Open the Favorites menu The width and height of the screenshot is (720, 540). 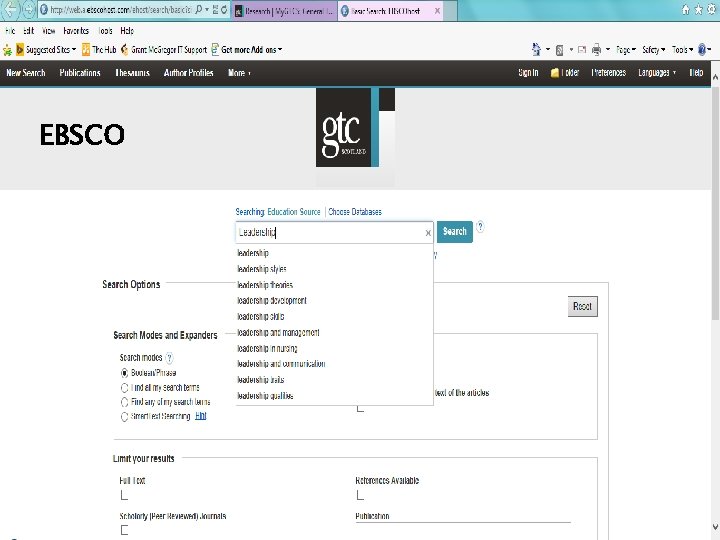pyautogui.click(x=76, y=31)
